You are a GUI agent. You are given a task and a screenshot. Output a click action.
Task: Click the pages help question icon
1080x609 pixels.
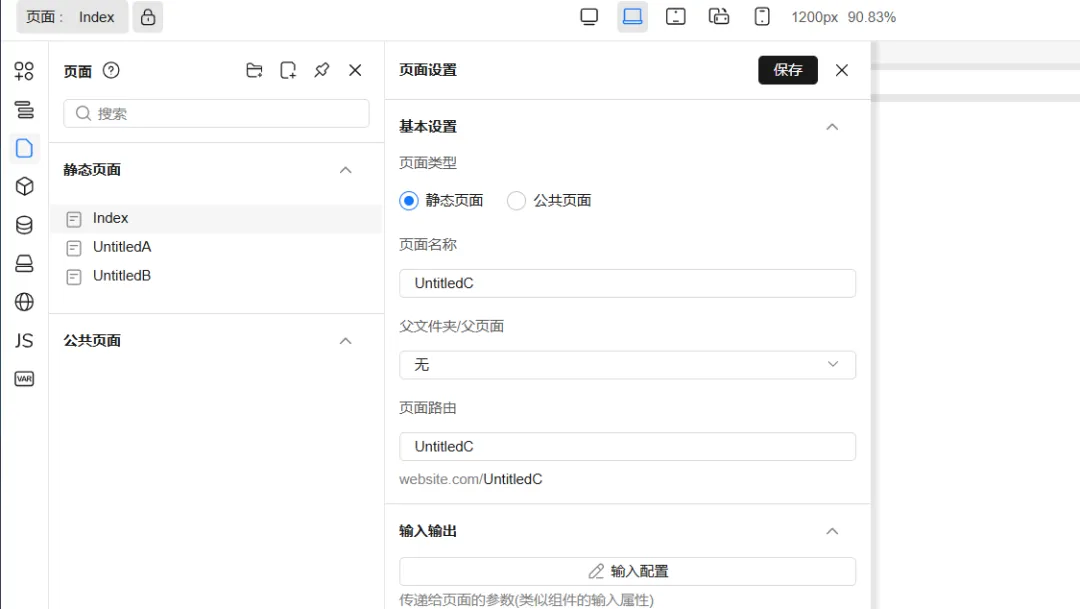click(111, 70)
